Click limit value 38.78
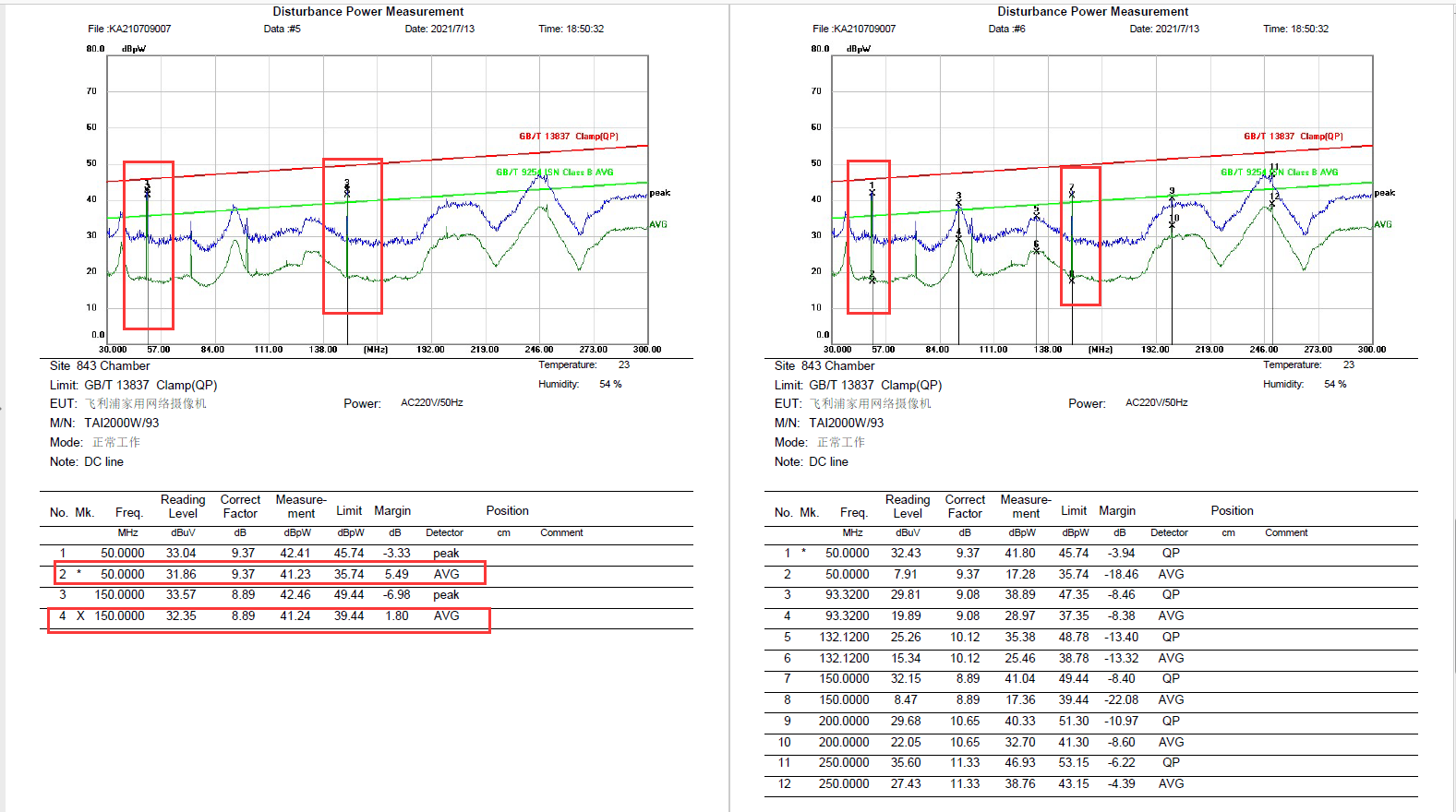 [1074, 658]
